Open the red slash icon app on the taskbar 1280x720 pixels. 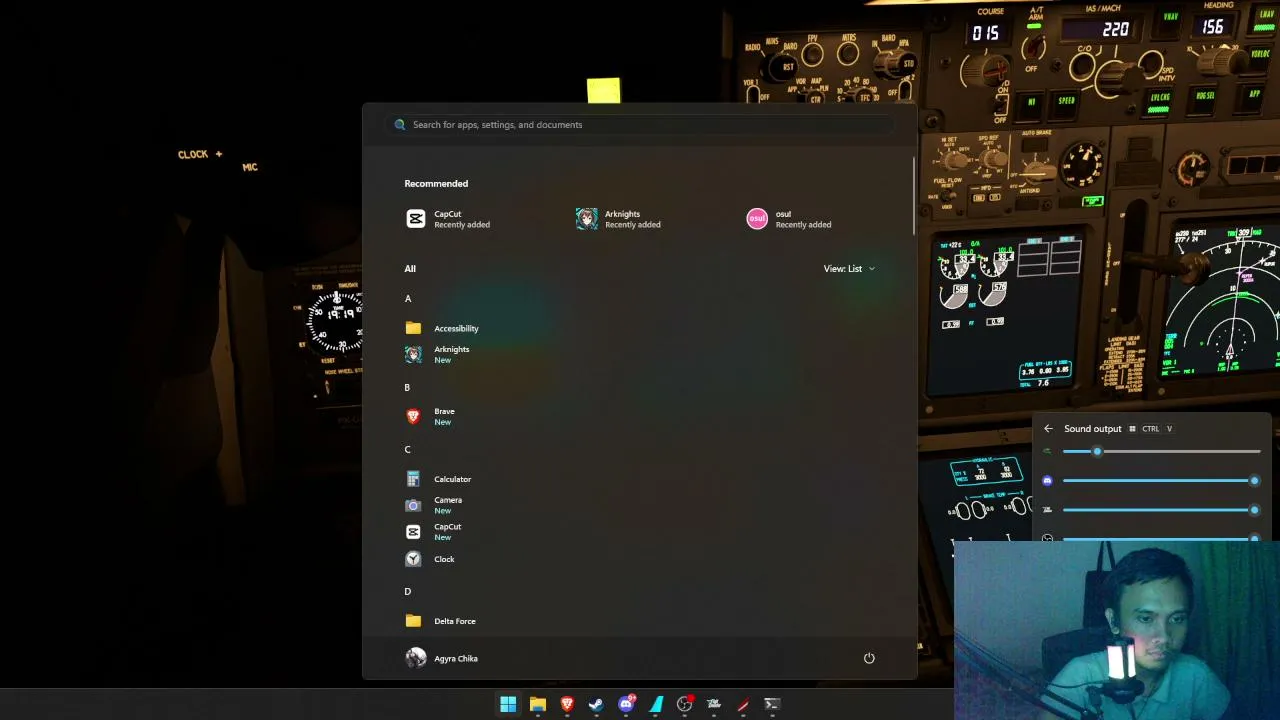pos(743,704)
